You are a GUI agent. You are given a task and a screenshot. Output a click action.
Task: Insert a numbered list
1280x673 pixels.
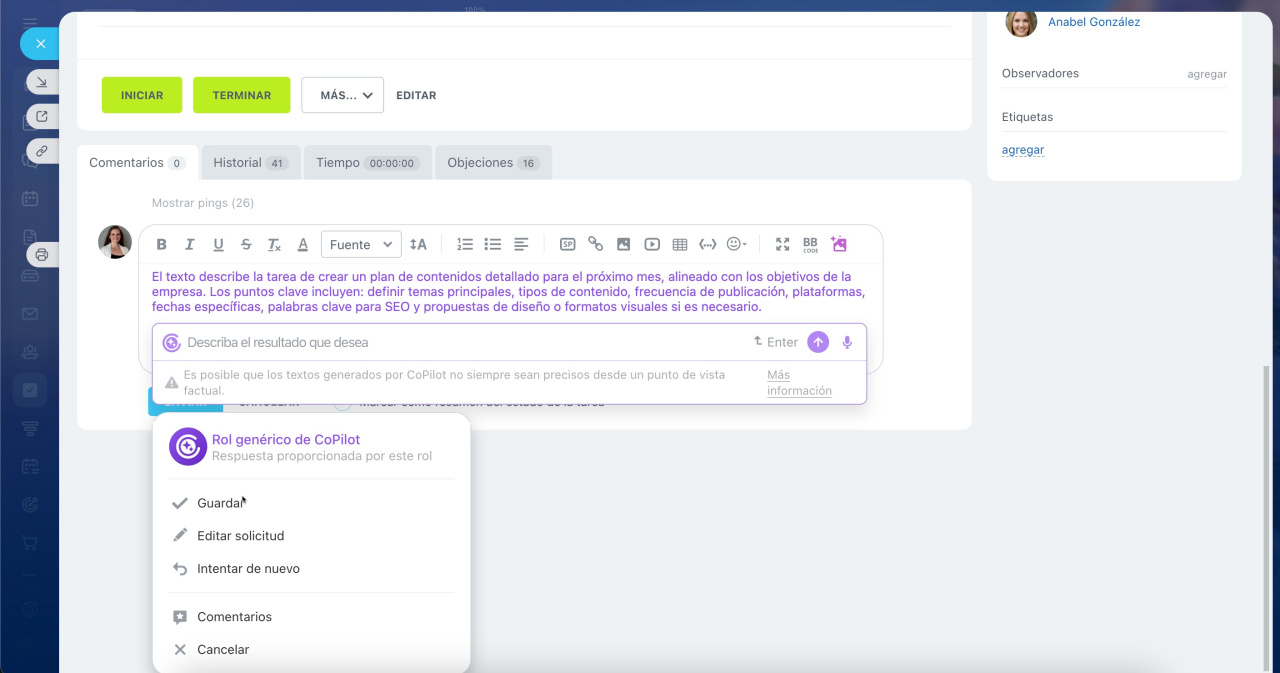point(464,245)
